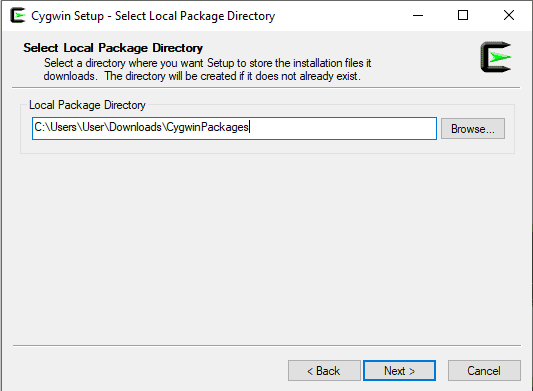Close the Cygwin Setup window
The height and width of the screenshot is (391, 533).
coord(509,16)
